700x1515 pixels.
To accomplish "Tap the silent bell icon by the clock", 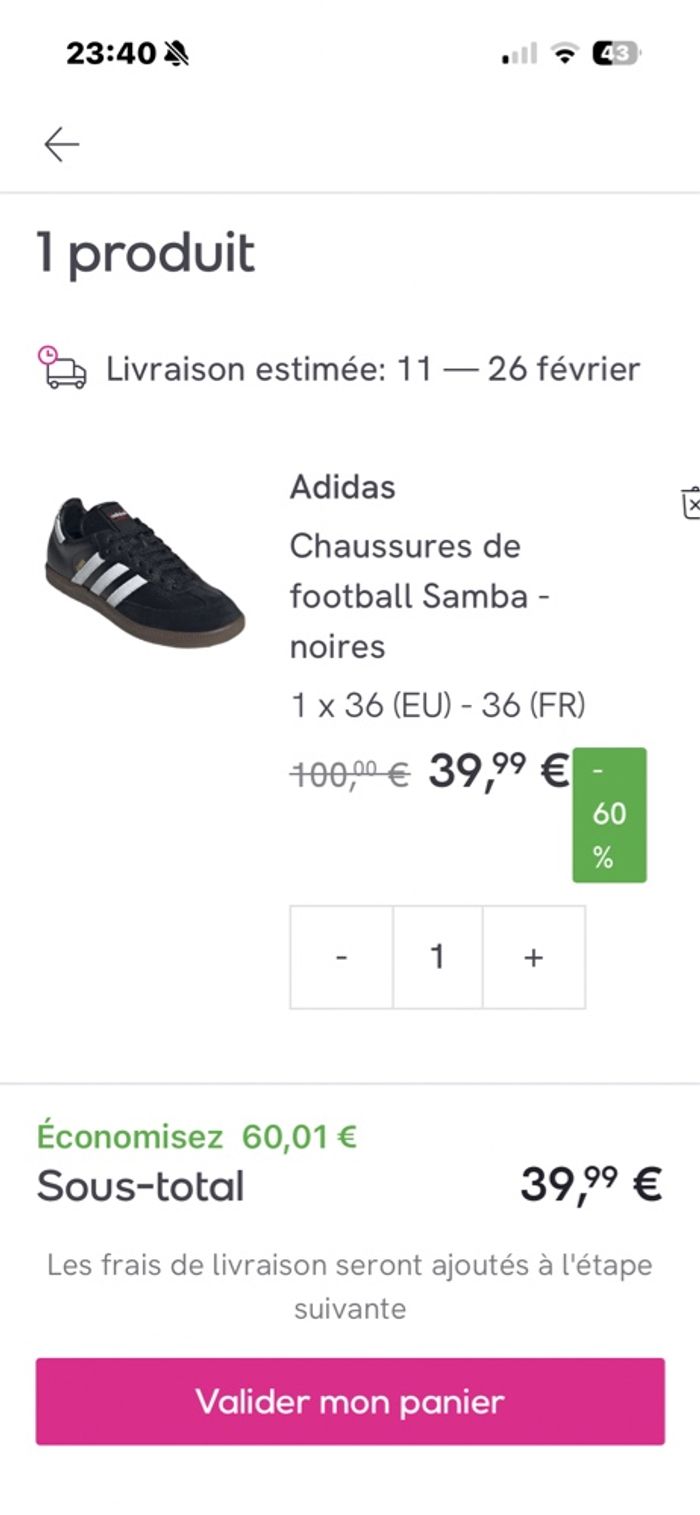I will (176, 54).
